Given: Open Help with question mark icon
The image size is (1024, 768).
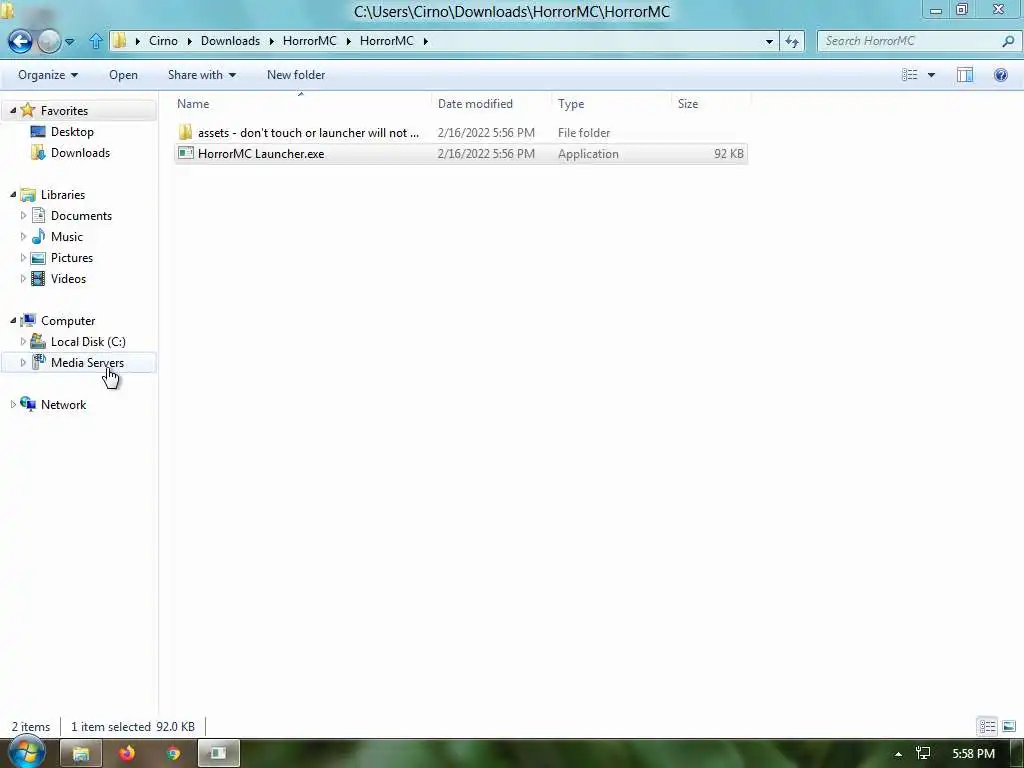Looking at the screenshot, I should (1000, 75).
